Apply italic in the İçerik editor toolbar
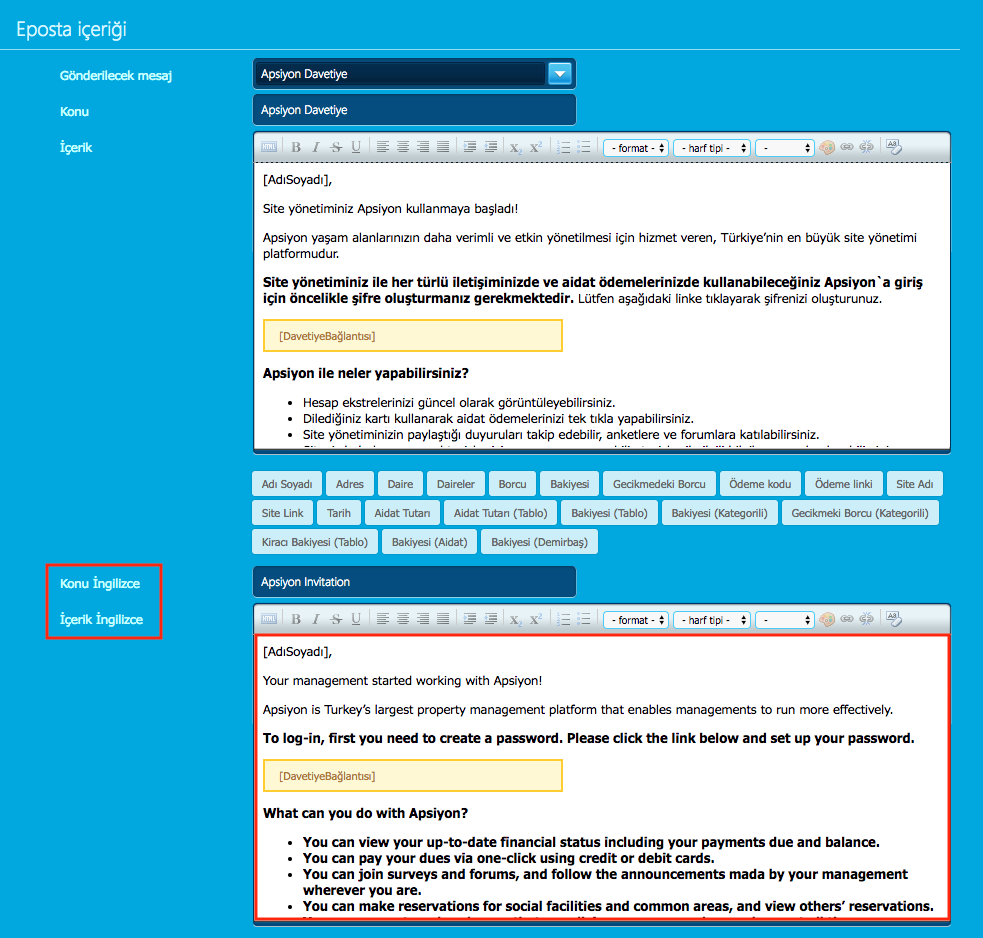 click(316, 147)
